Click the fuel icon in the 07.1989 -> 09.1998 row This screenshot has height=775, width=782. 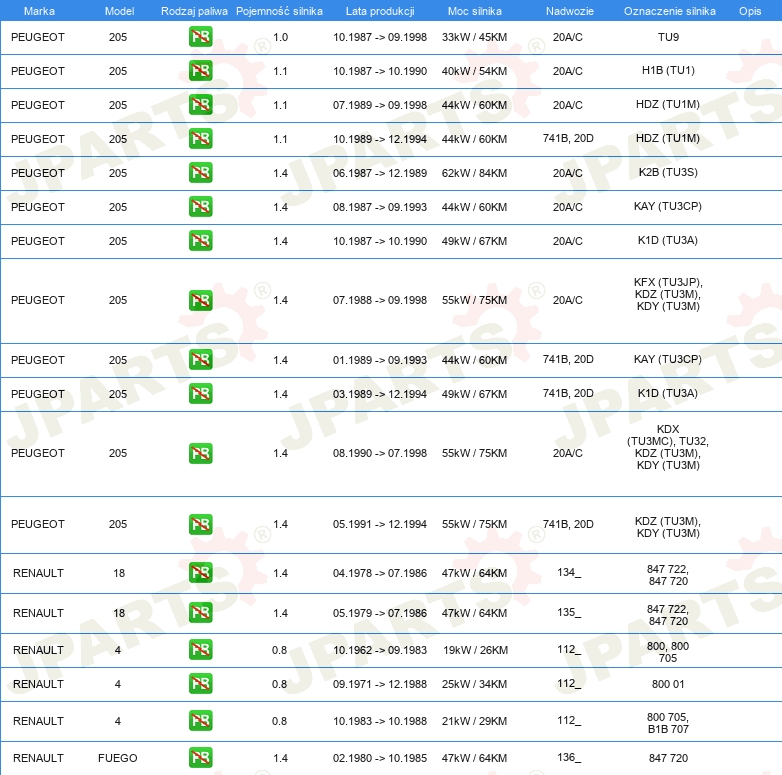tap(200, 105)
